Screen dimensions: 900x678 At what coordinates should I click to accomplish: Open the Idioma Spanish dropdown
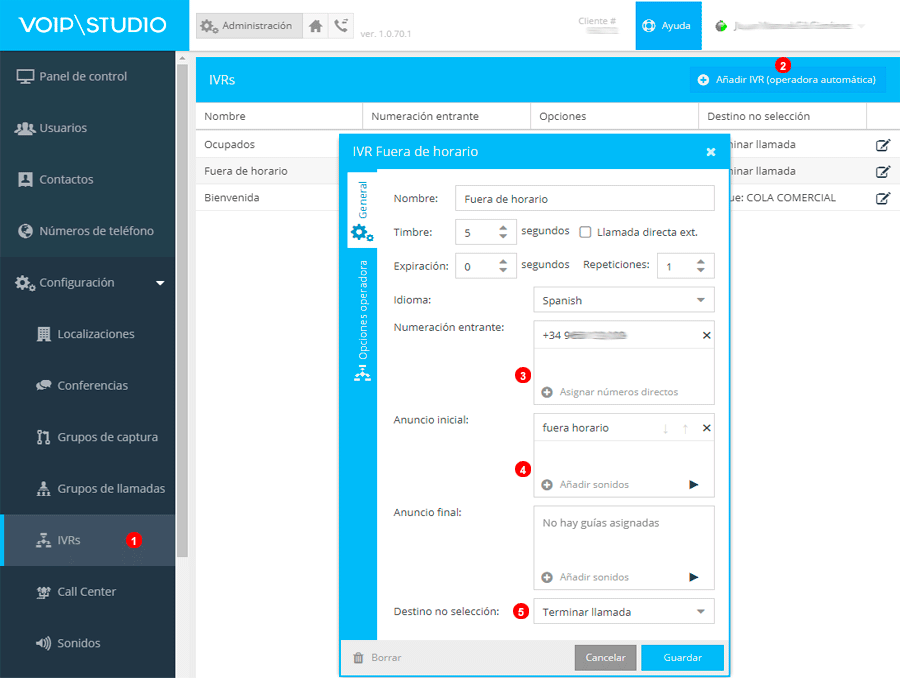pos(624,300)
